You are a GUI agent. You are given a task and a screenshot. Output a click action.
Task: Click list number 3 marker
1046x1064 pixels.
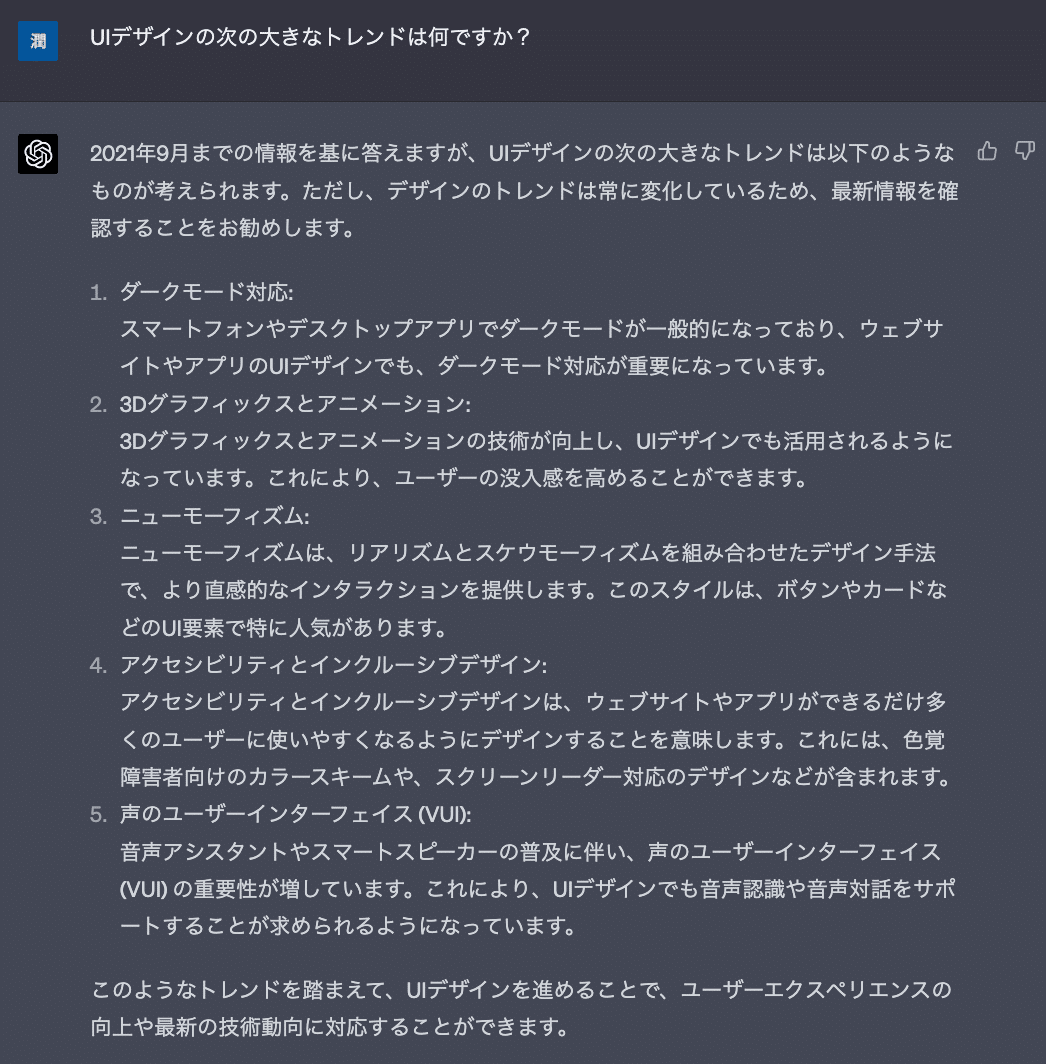click(x=98, y=516)
